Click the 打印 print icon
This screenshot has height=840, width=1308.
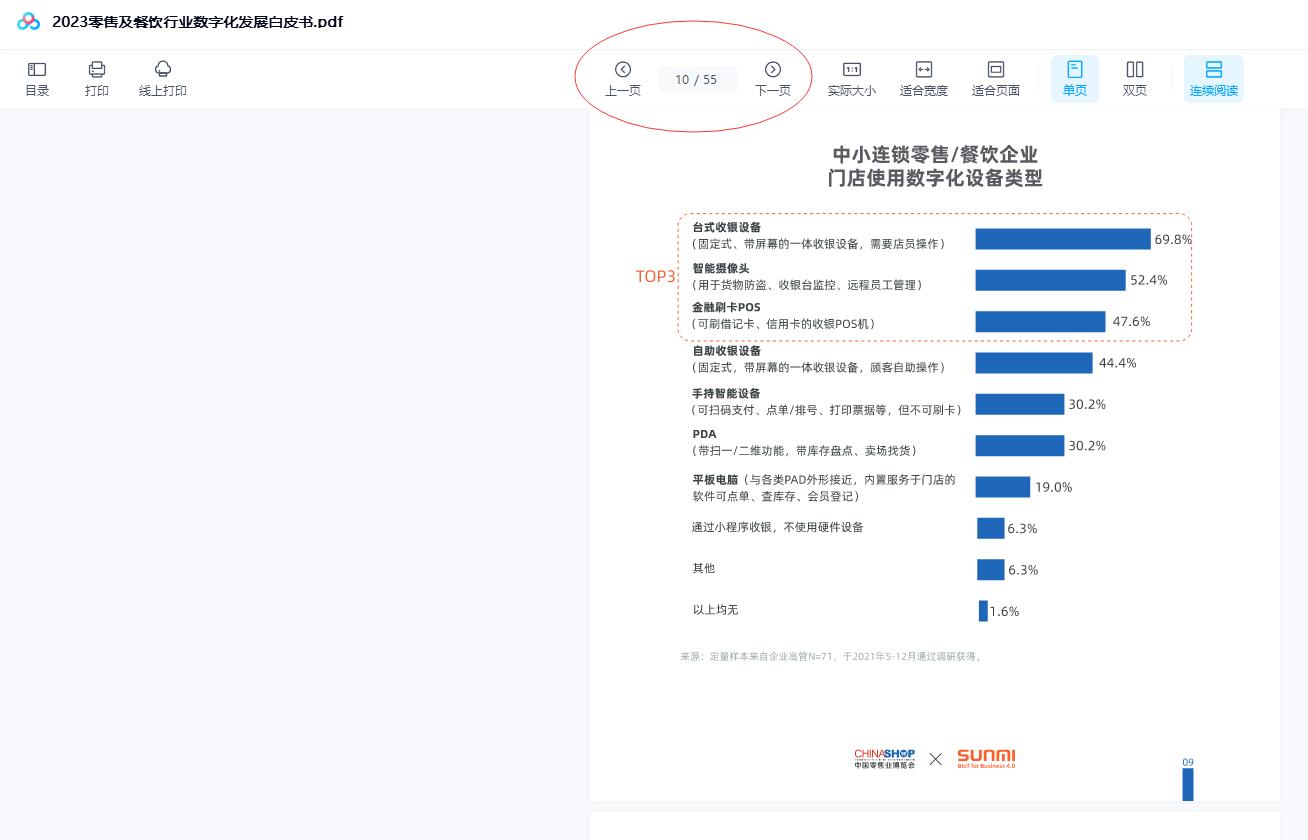pos(97,79)
